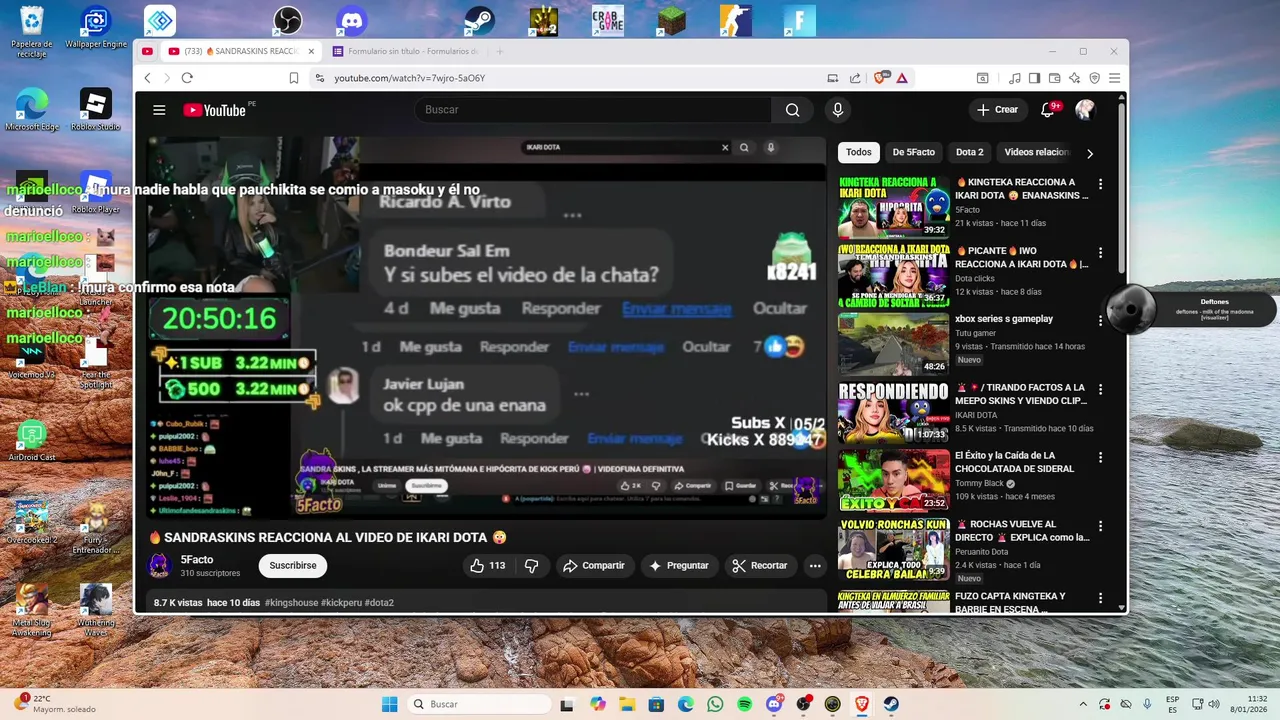Screen dimensions: 1280x720
Task: Select the Videos relacionados filter chip
Action: pos(1036,152)
